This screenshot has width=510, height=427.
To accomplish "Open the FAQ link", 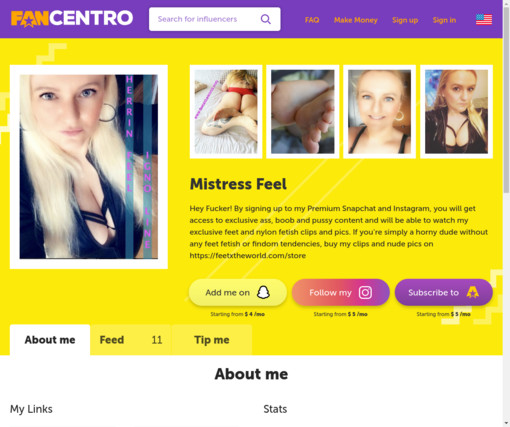I will pos(312,20).
